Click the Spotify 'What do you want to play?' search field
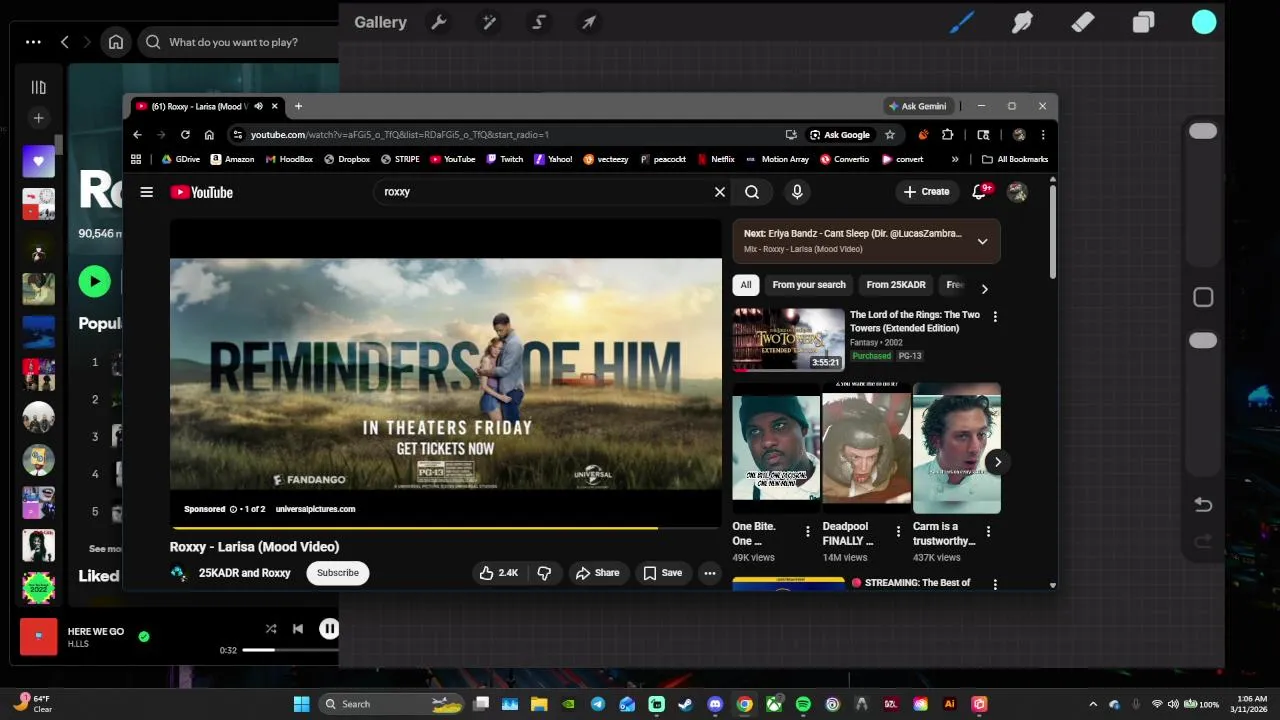The height and width of the screenshot is (720, 1280). 238,42
